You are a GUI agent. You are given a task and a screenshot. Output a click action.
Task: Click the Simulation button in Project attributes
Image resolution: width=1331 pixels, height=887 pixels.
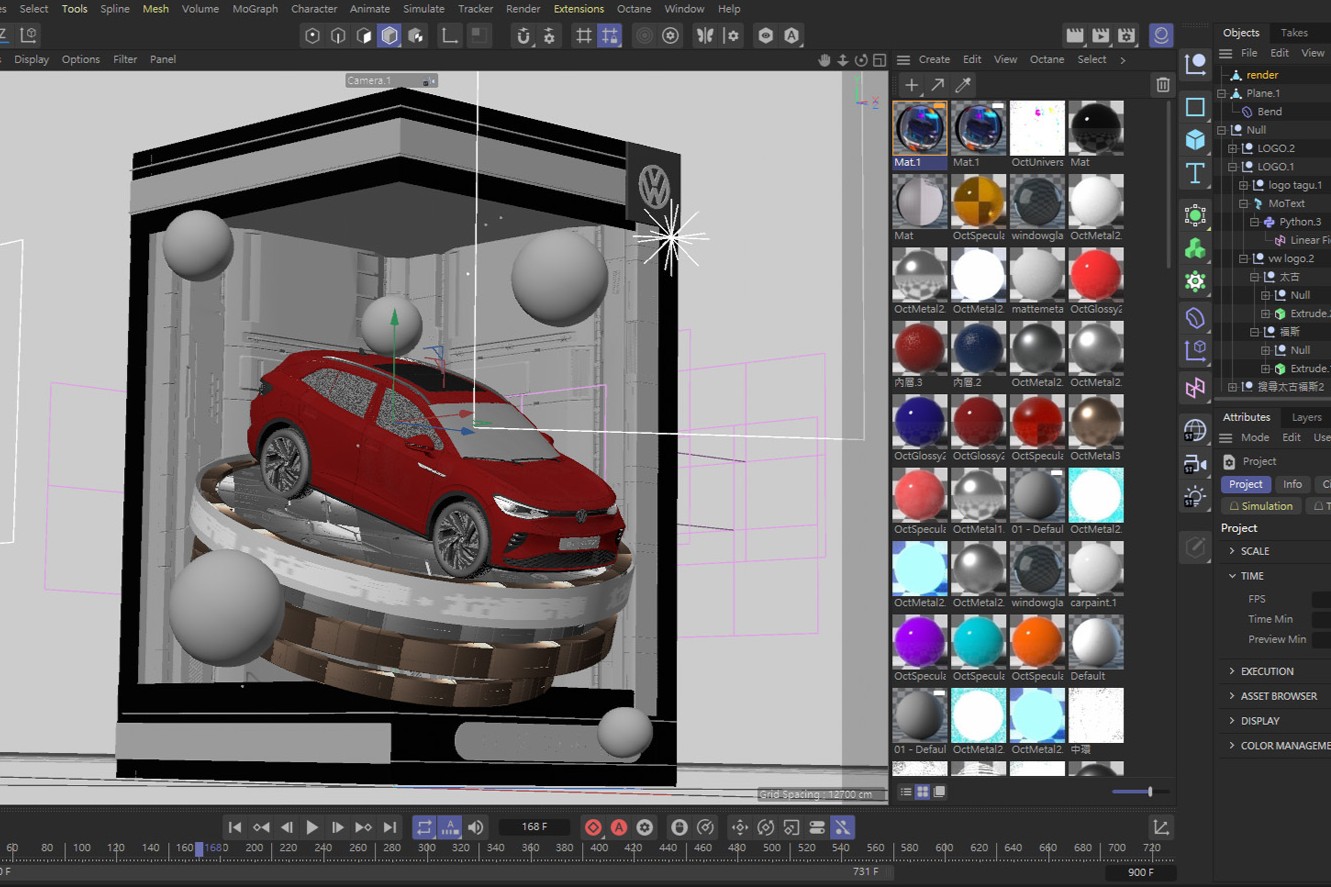coord(1260,506)
